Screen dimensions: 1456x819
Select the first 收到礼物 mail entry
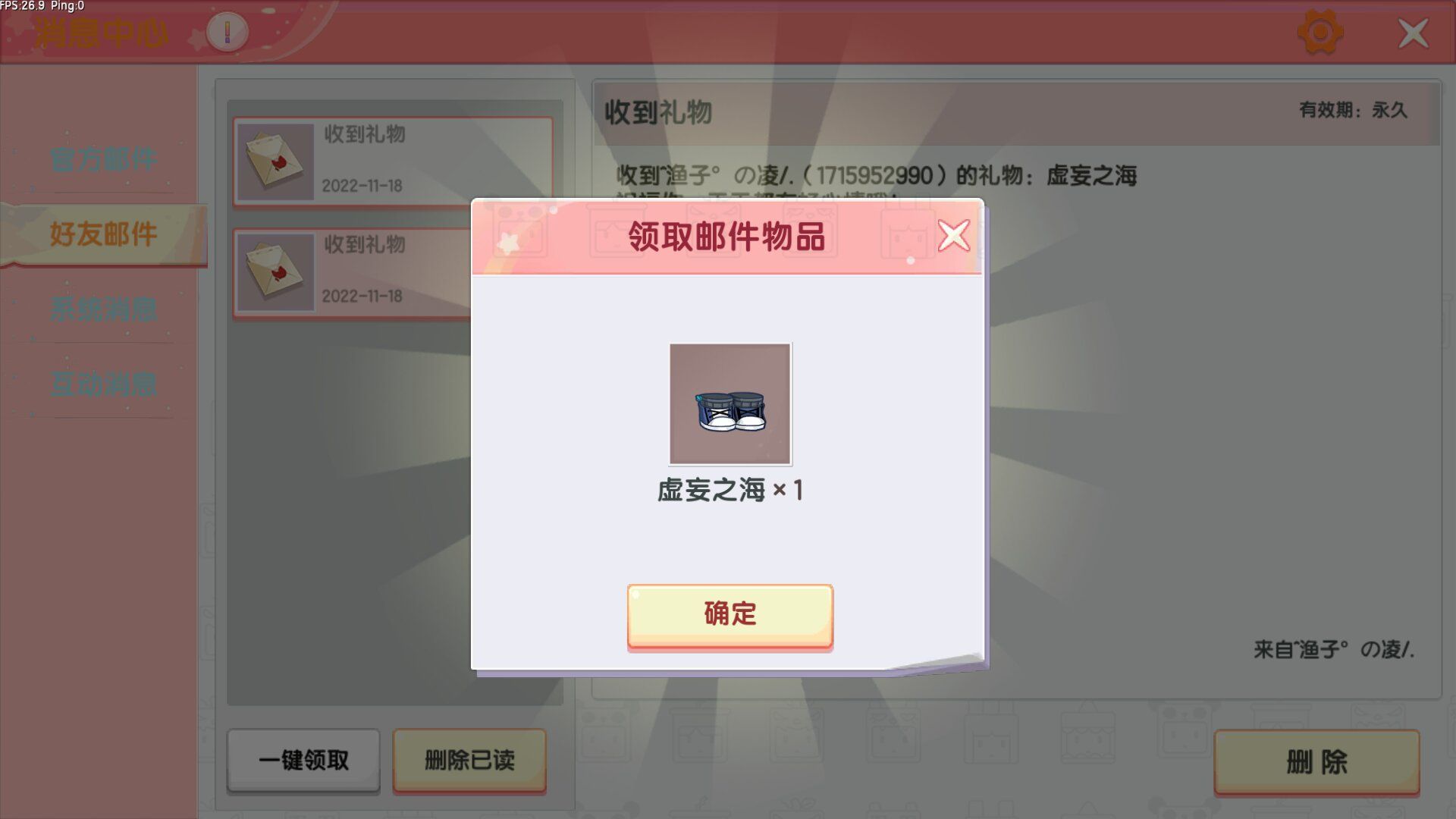[x=393, y=161]
